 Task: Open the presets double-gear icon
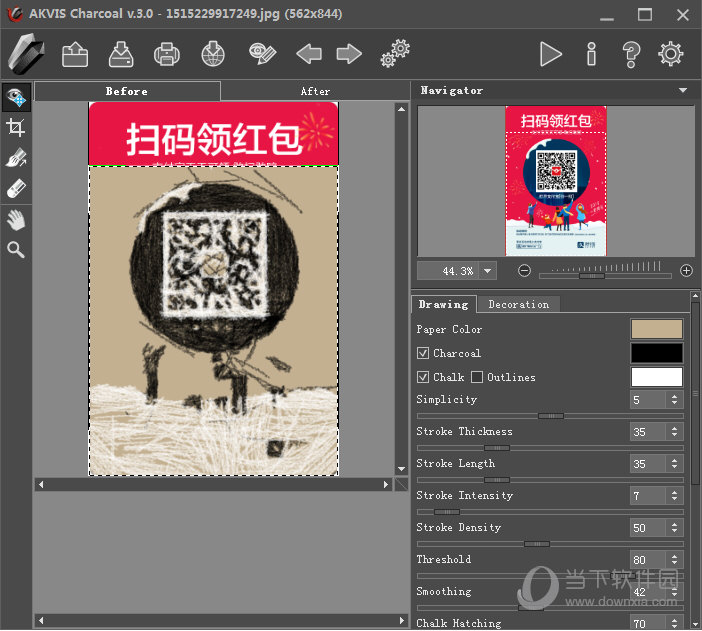tap(395, 54)
